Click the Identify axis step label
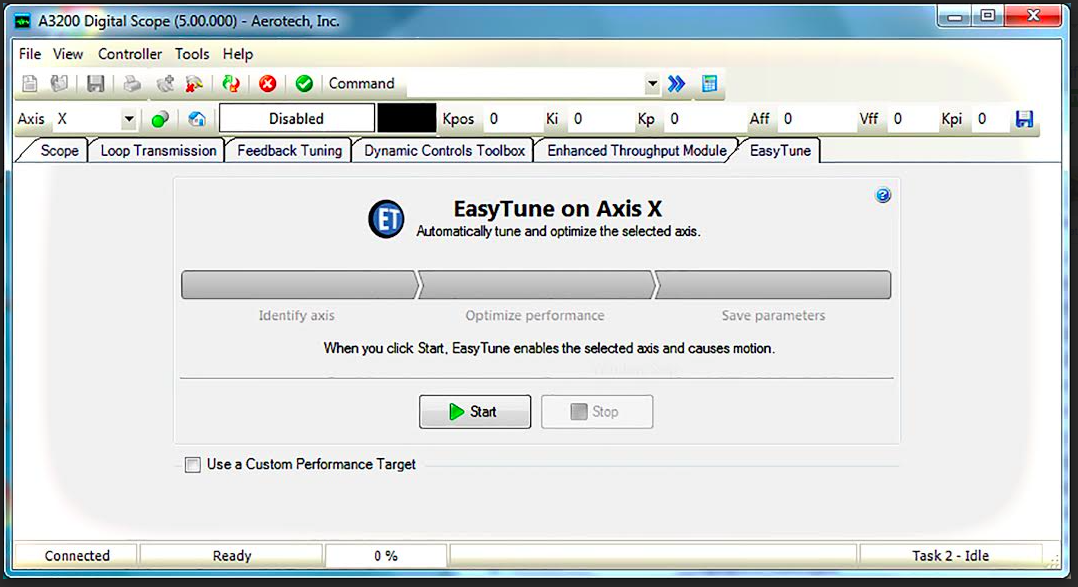 click(296, 315)
